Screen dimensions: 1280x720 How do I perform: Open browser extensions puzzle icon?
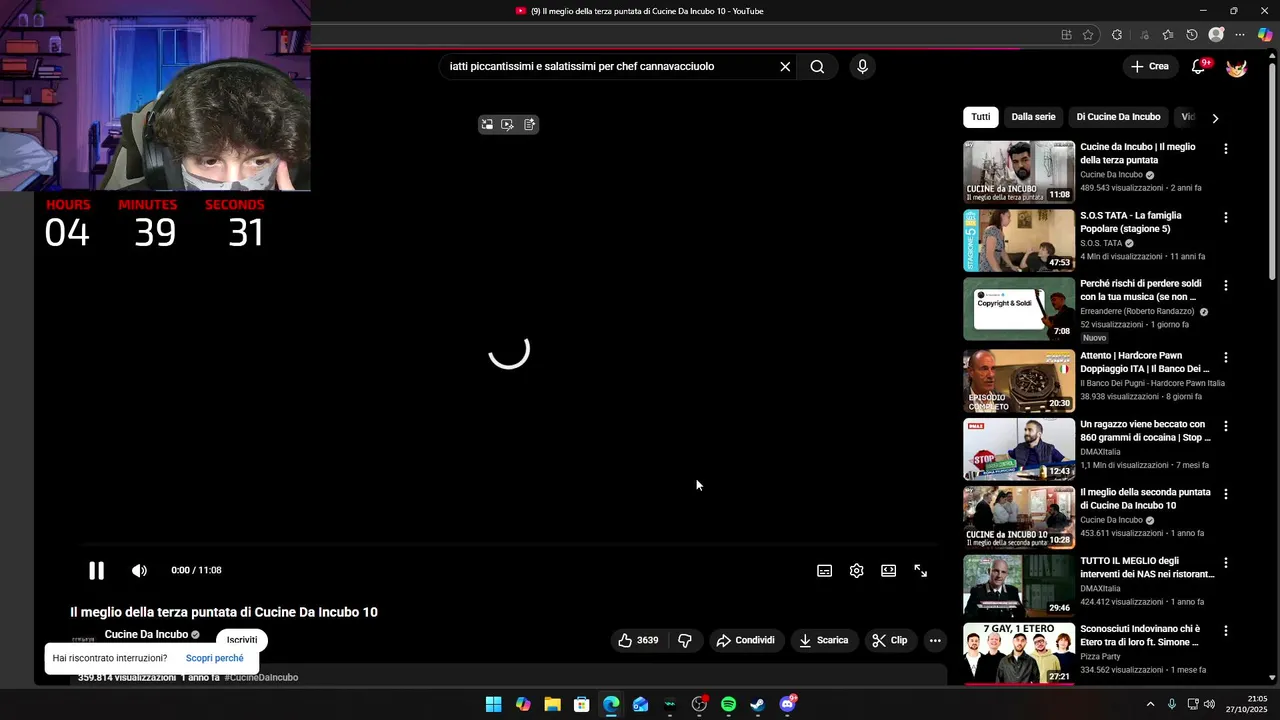(x=1117, y=35)
